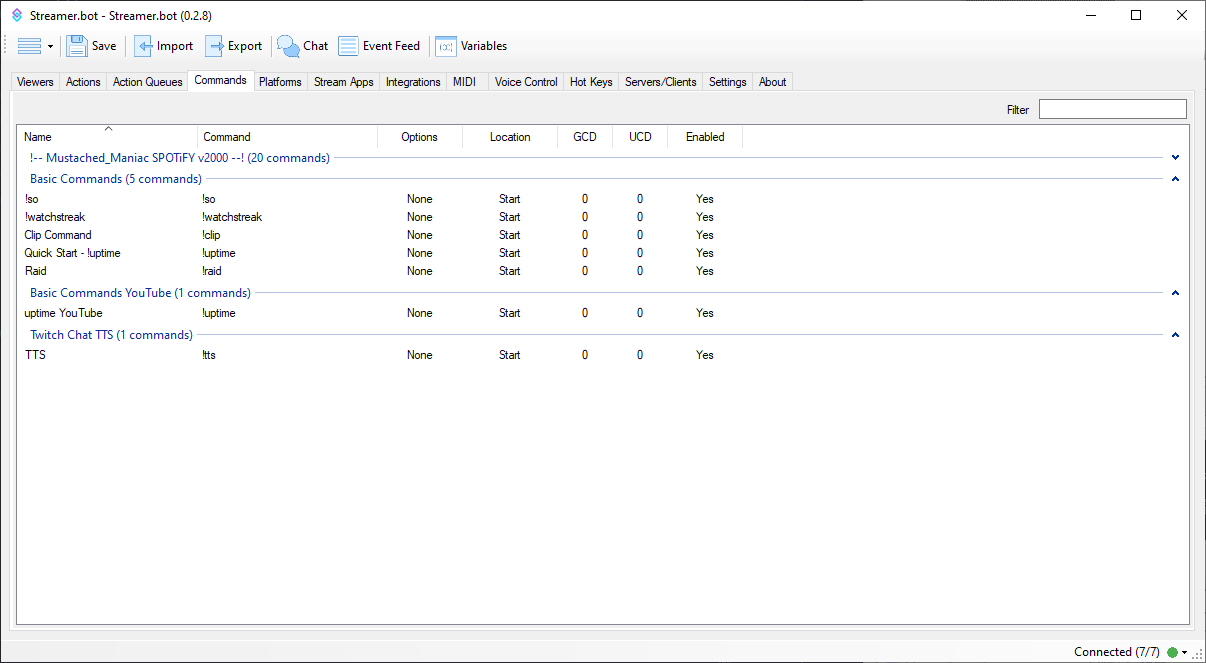Collapse the Twitch Chat TTS group chevron
This screenshot has height=663, width=1206.
1176,335
